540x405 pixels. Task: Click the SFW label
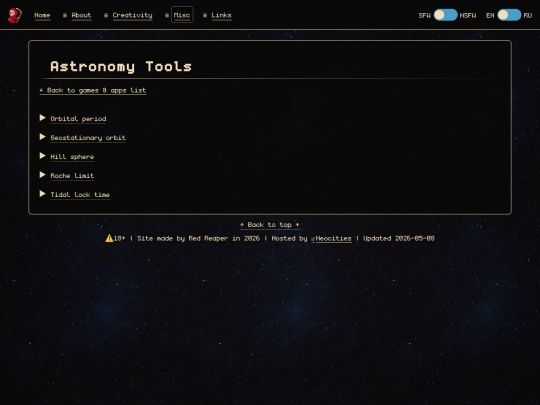(425, 15)
